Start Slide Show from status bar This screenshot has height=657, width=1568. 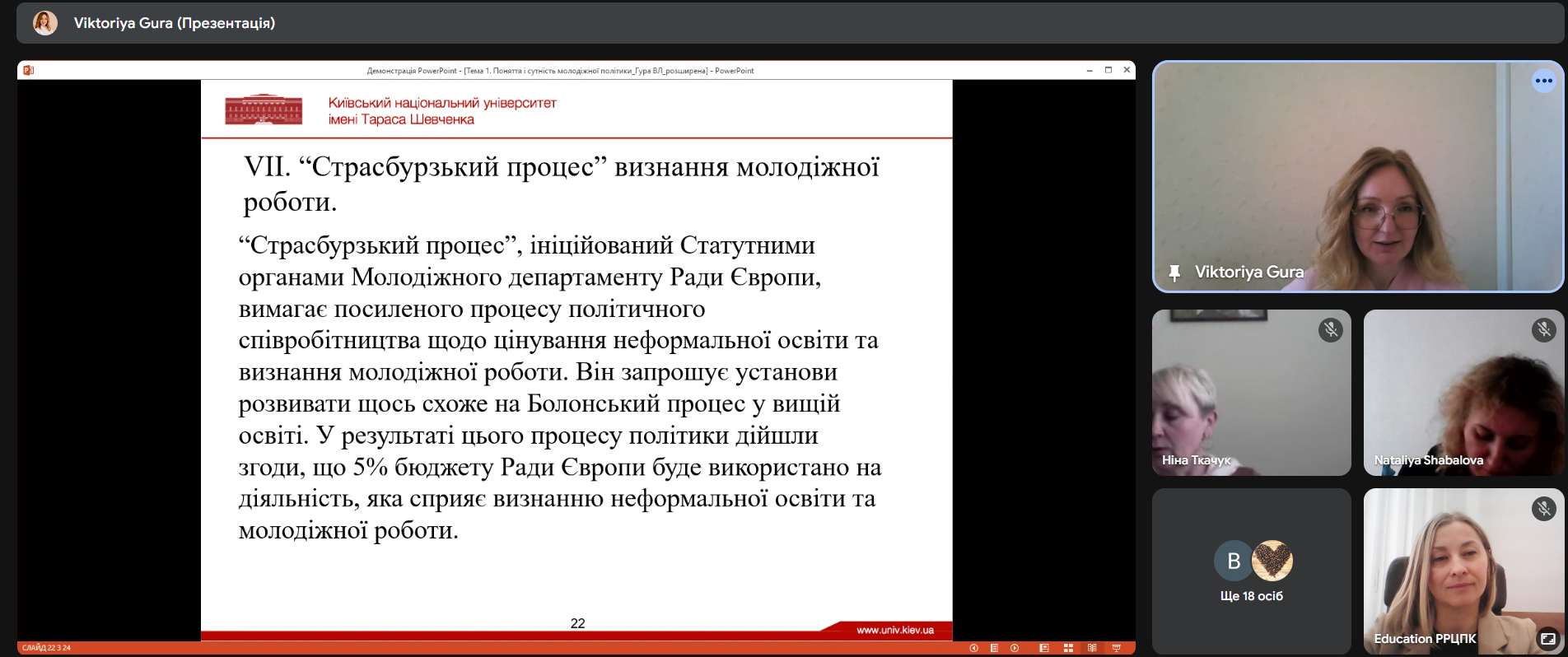1116,648
